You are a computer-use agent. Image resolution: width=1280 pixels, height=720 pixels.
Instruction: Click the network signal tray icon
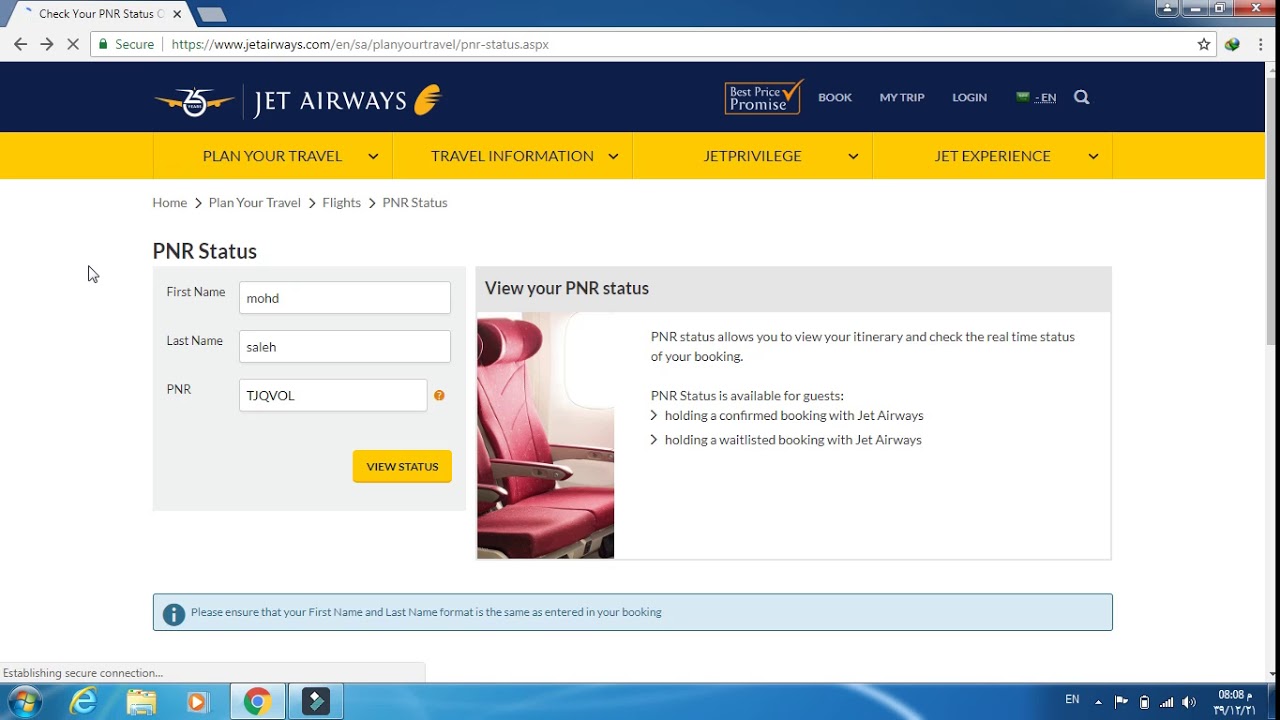(x=1166, y=702)
